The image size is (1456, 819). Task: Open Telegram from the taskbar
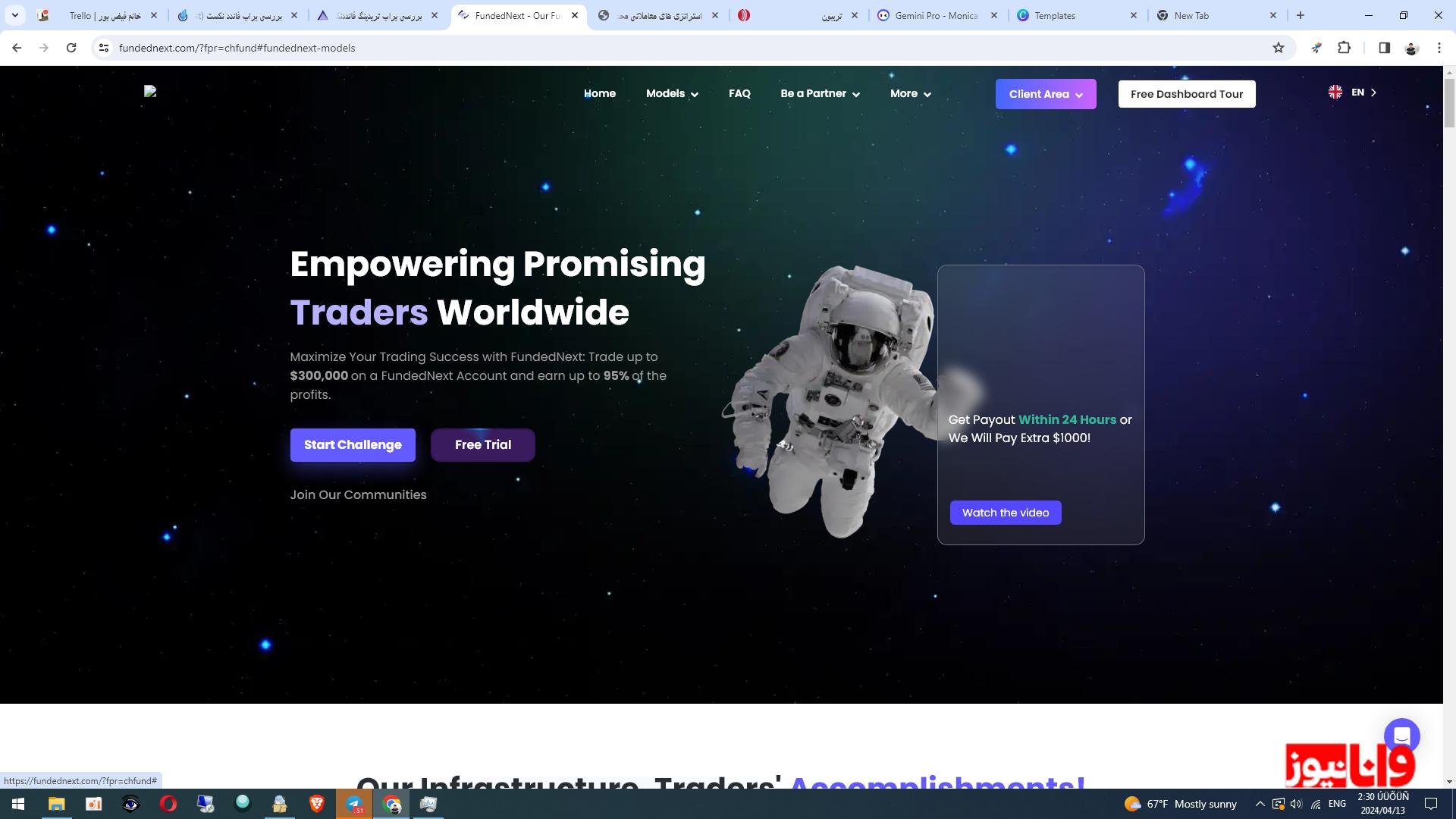click(353, 804)
